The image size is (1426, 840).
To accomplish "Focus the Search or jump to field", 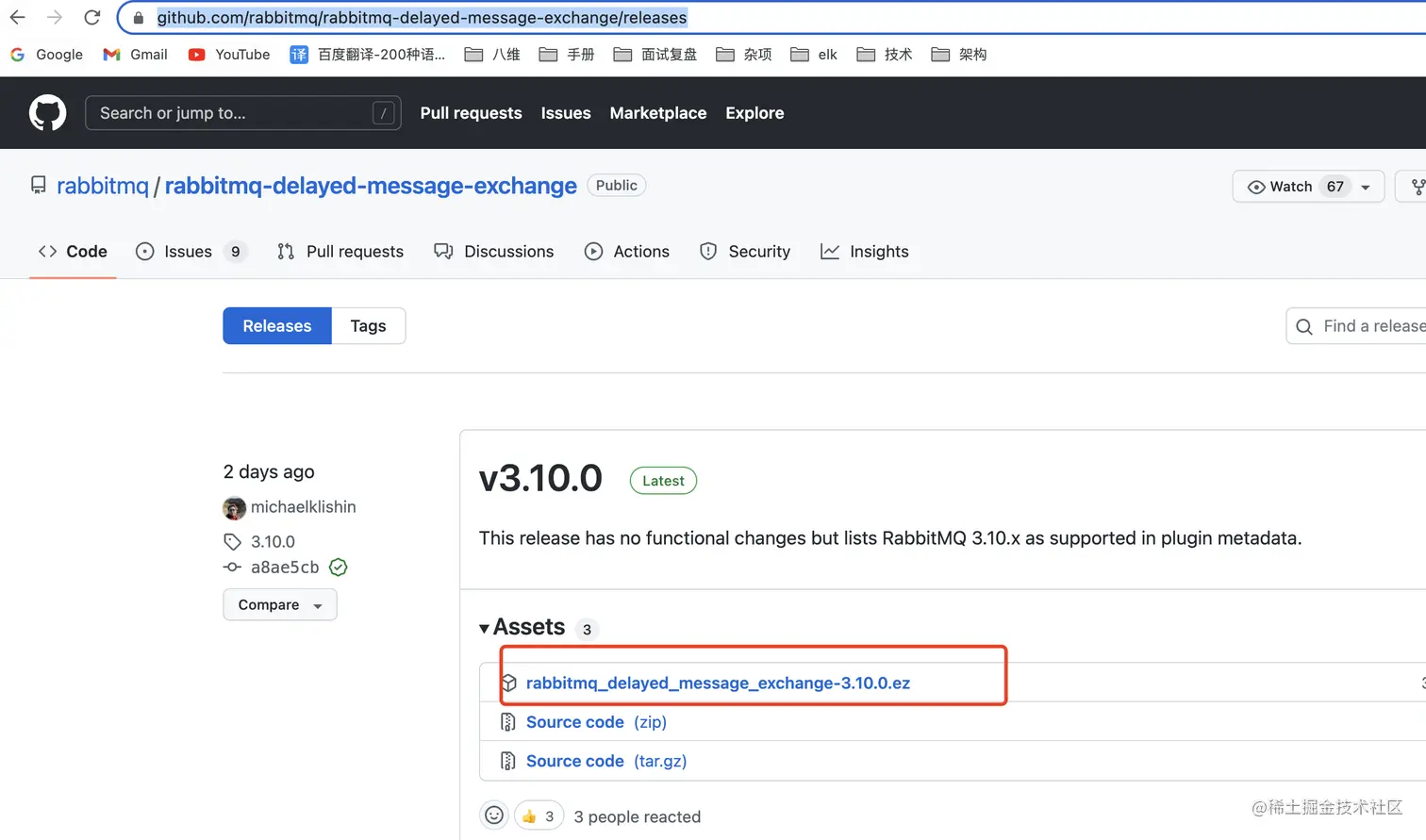I will (243, 113).
